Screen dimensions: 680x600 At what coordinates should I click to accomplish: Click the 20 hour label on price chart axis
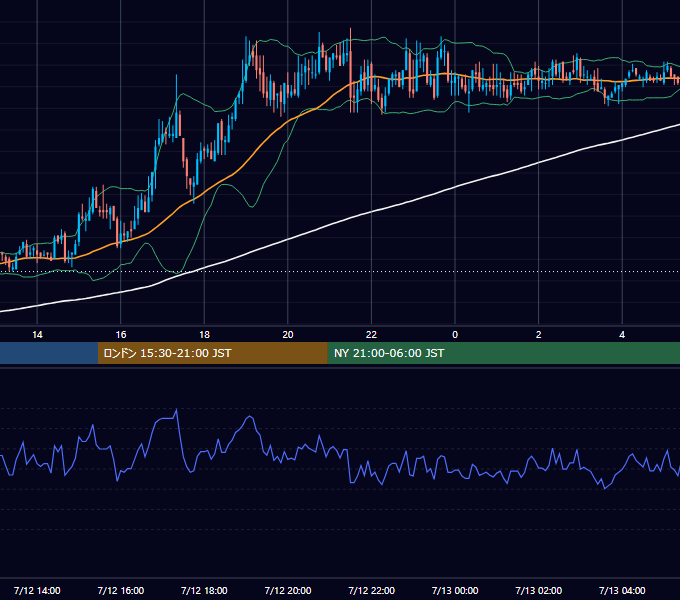click(288, 335)
